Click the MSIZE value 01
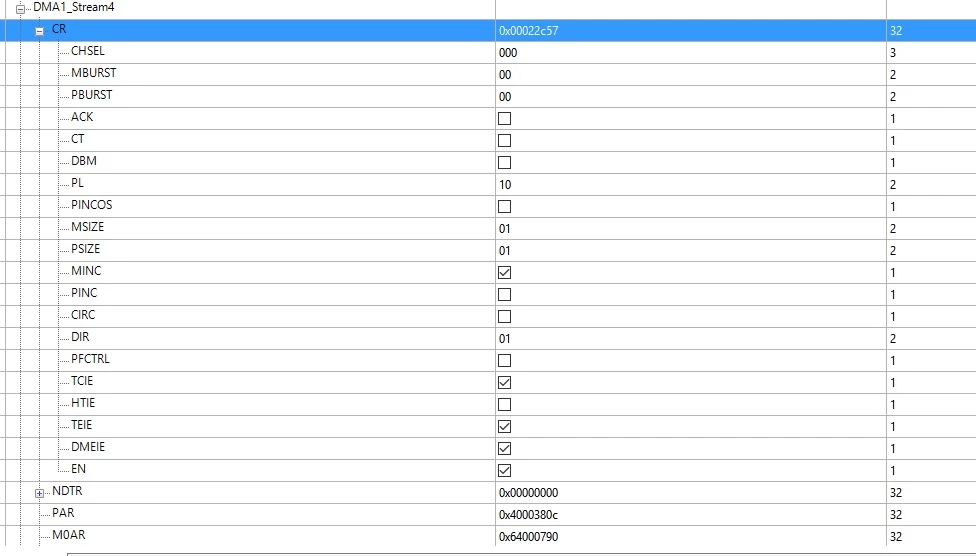Screen dimensions: 976x556 point(505,229)
